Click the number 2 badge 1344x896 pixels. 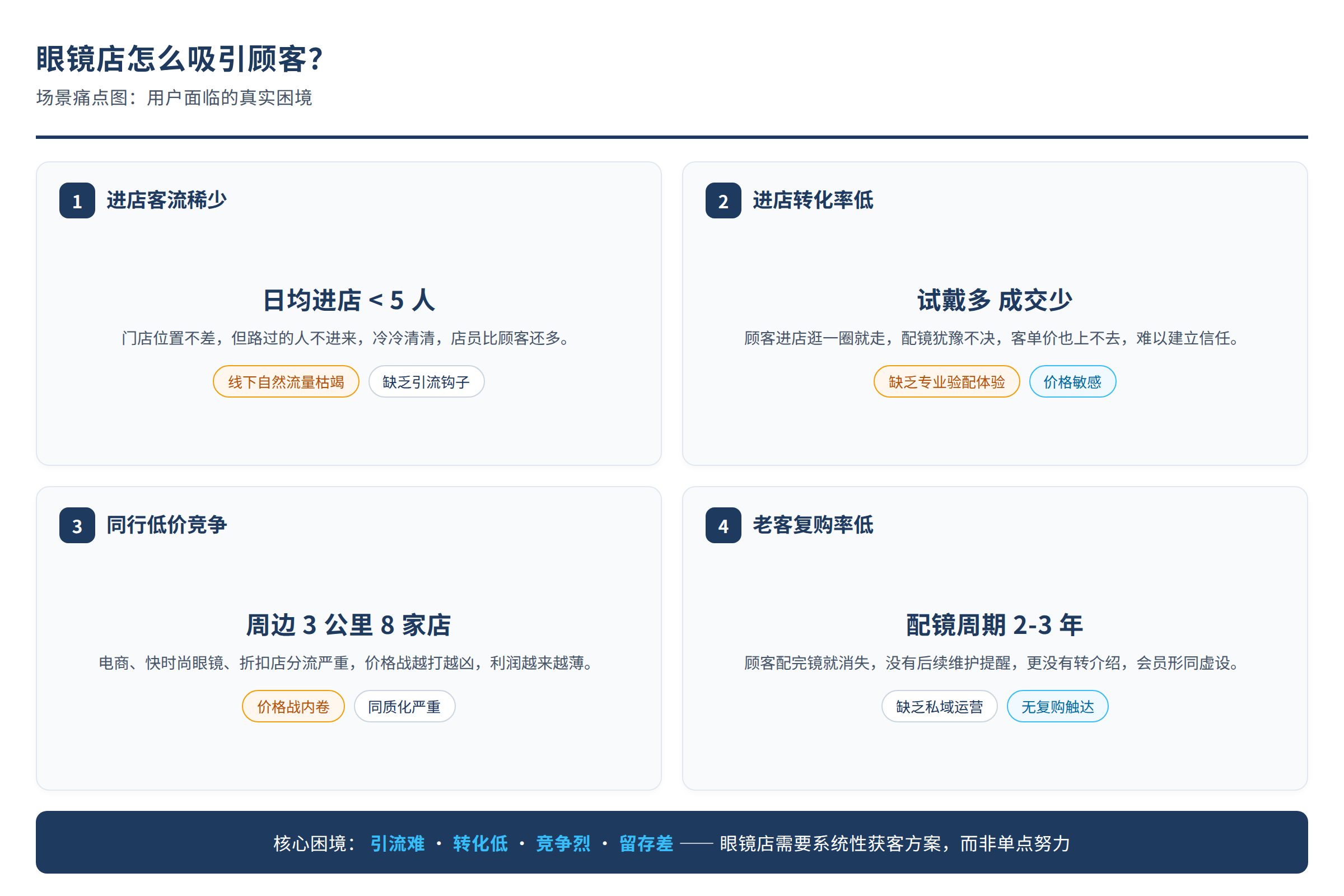click(x=724, y=200)
